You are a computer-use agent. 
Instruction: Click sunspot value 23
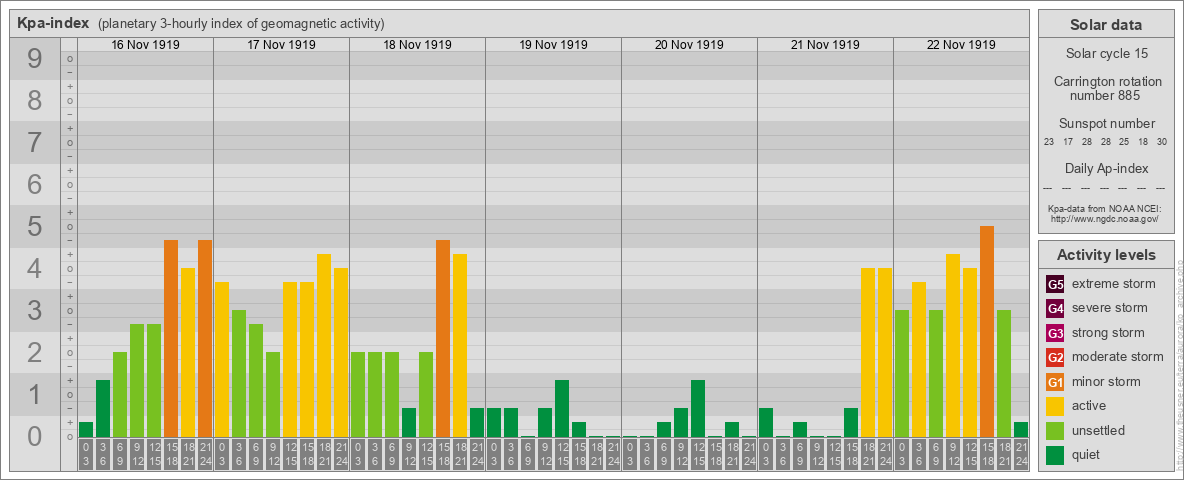click(1049, 142)
